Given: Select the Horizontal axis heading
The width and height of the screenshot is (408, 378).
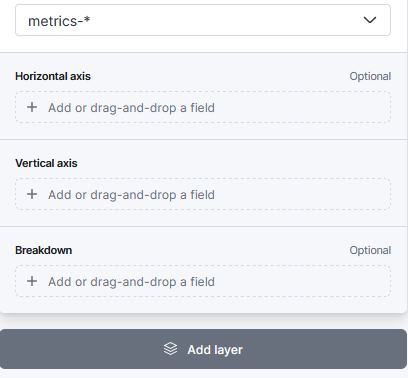Looking at the screenshot, I should (x=53, y=76).
